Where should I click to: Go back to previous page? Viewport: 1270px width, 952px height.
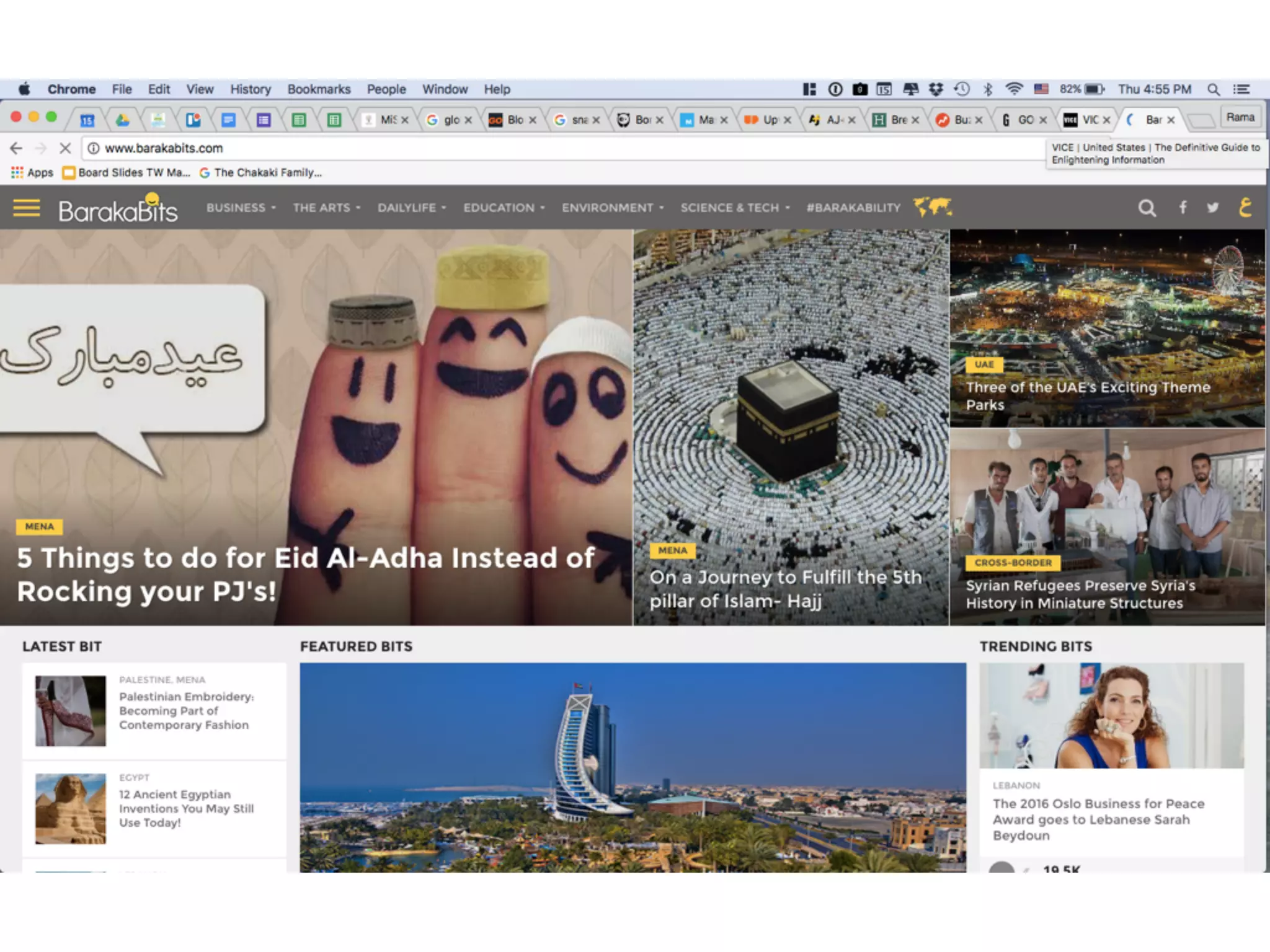point(17,148)
